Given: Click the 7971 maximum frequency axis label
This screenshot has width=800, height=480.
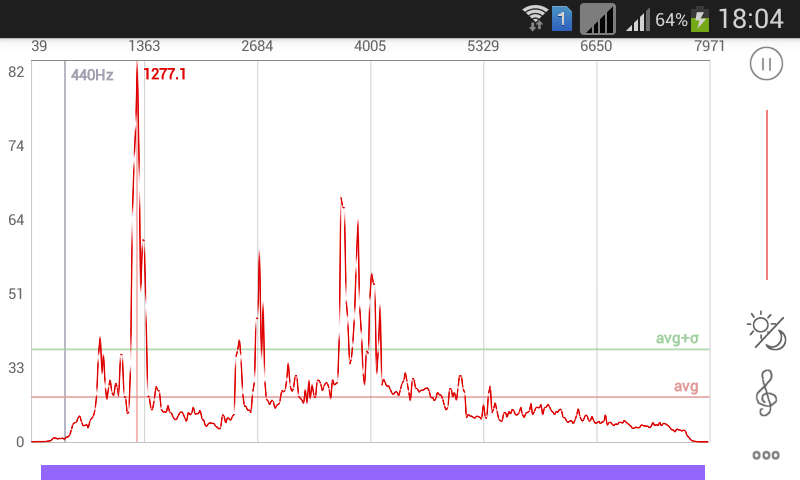Looking at the screenshot, I should [709, 46].
